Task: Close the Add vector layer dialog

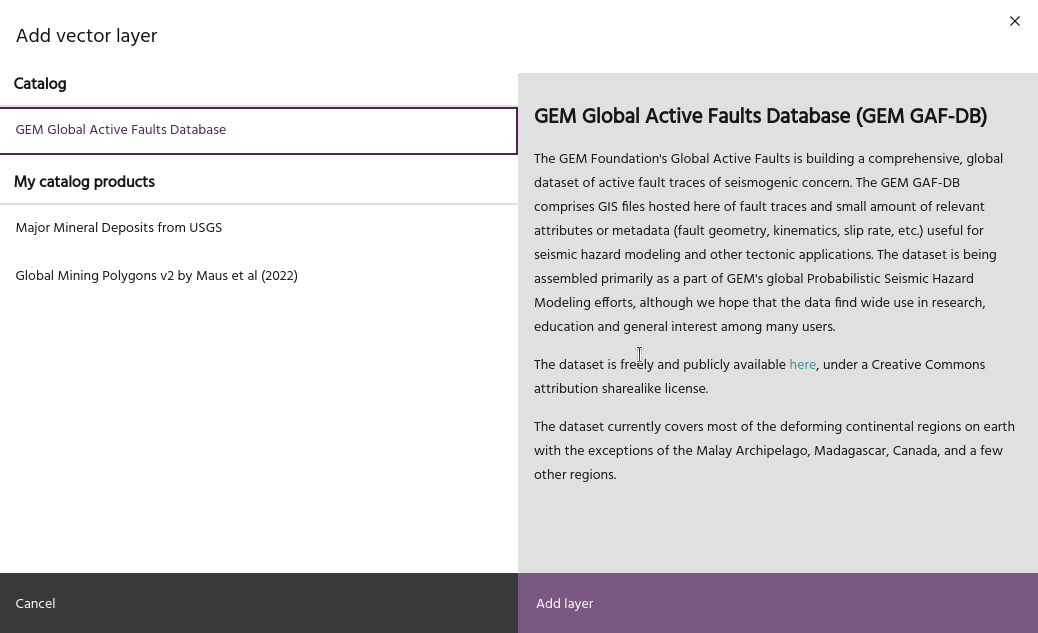Action: point(1014,21)
